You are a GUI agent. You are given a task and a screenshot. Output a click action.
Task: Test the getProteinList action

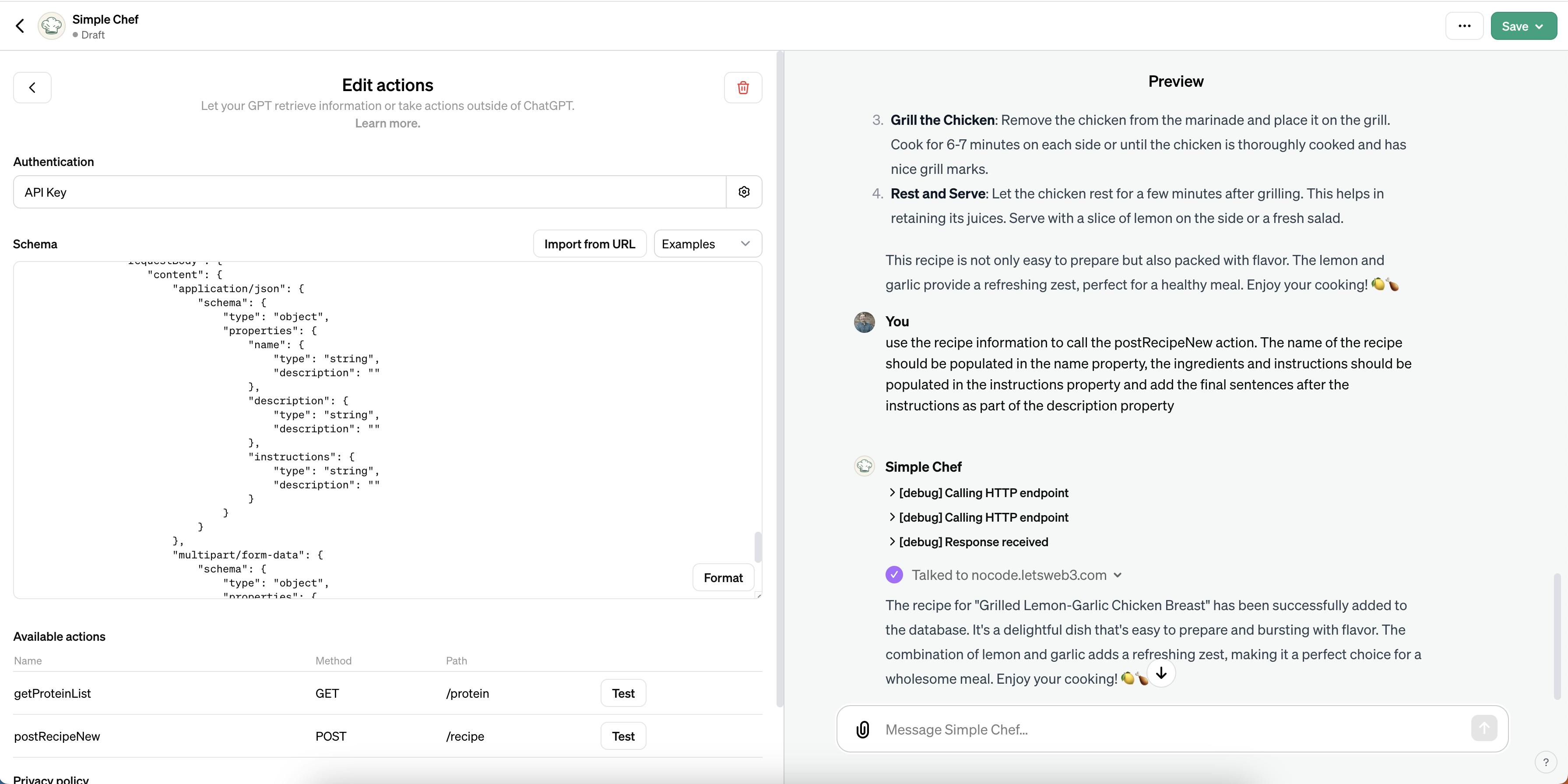pos(623,693)
